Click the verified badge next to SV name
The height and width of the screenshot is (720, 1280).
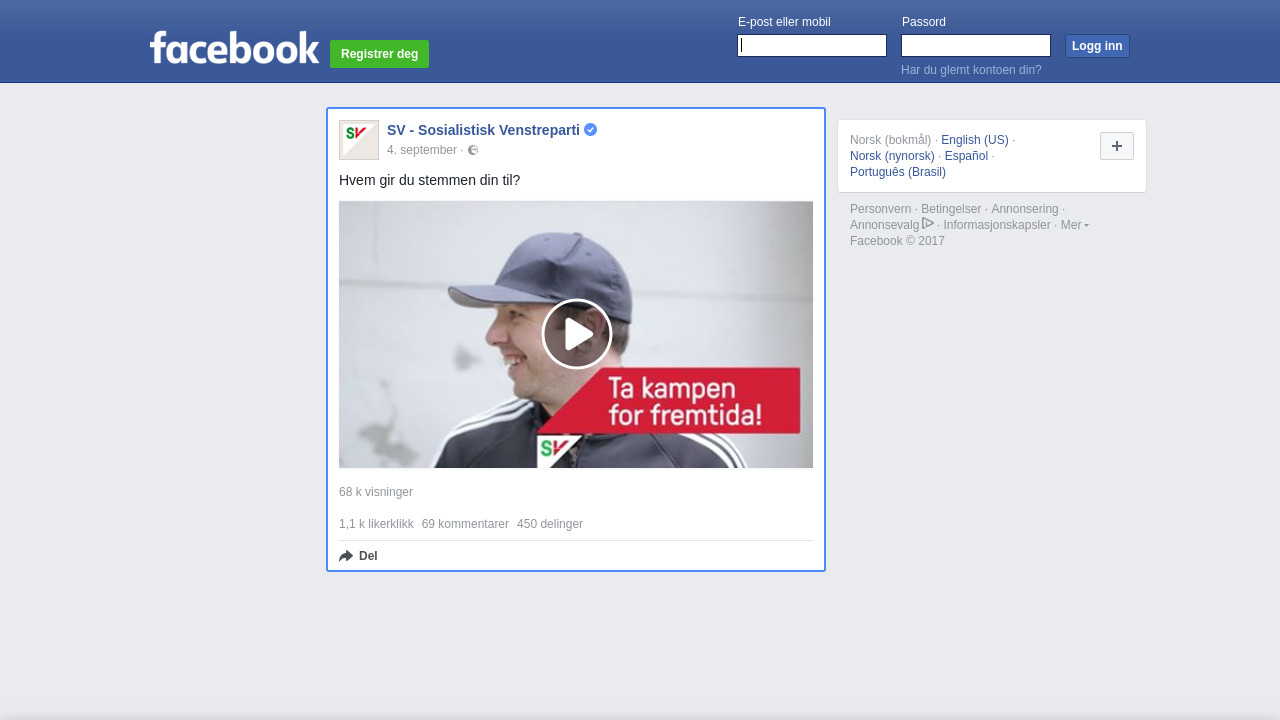click(x=590, y=130)
